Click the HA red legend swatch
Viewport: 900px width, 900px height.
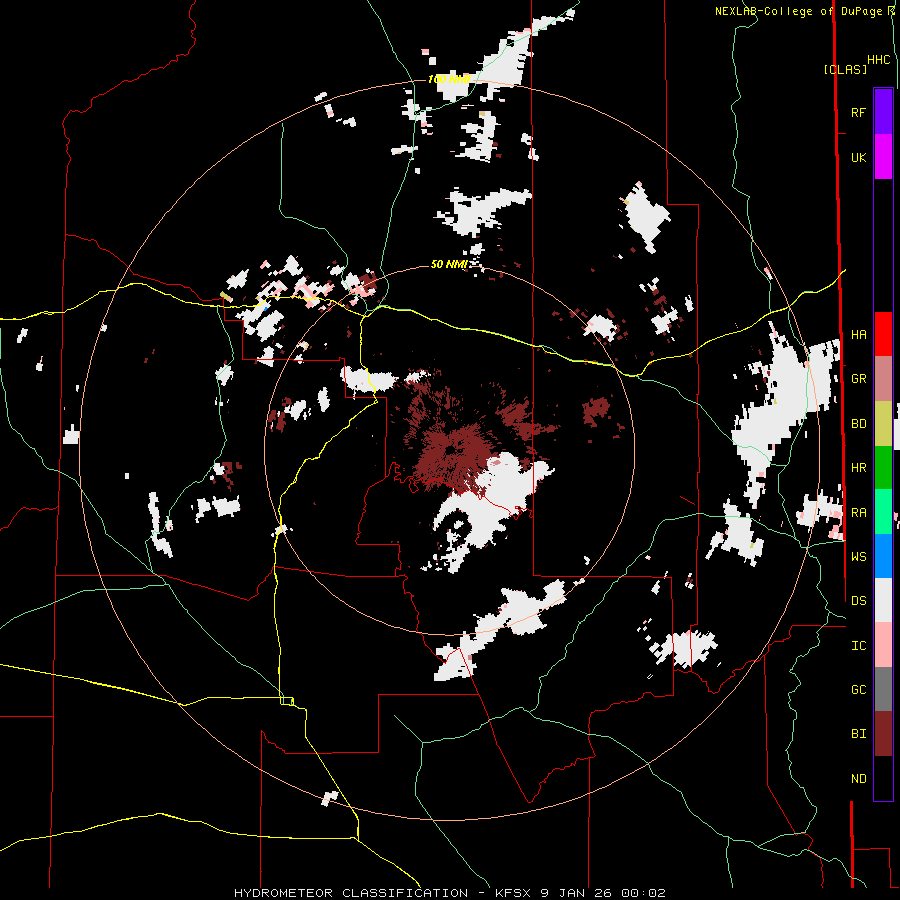click(x=883, y=334)
